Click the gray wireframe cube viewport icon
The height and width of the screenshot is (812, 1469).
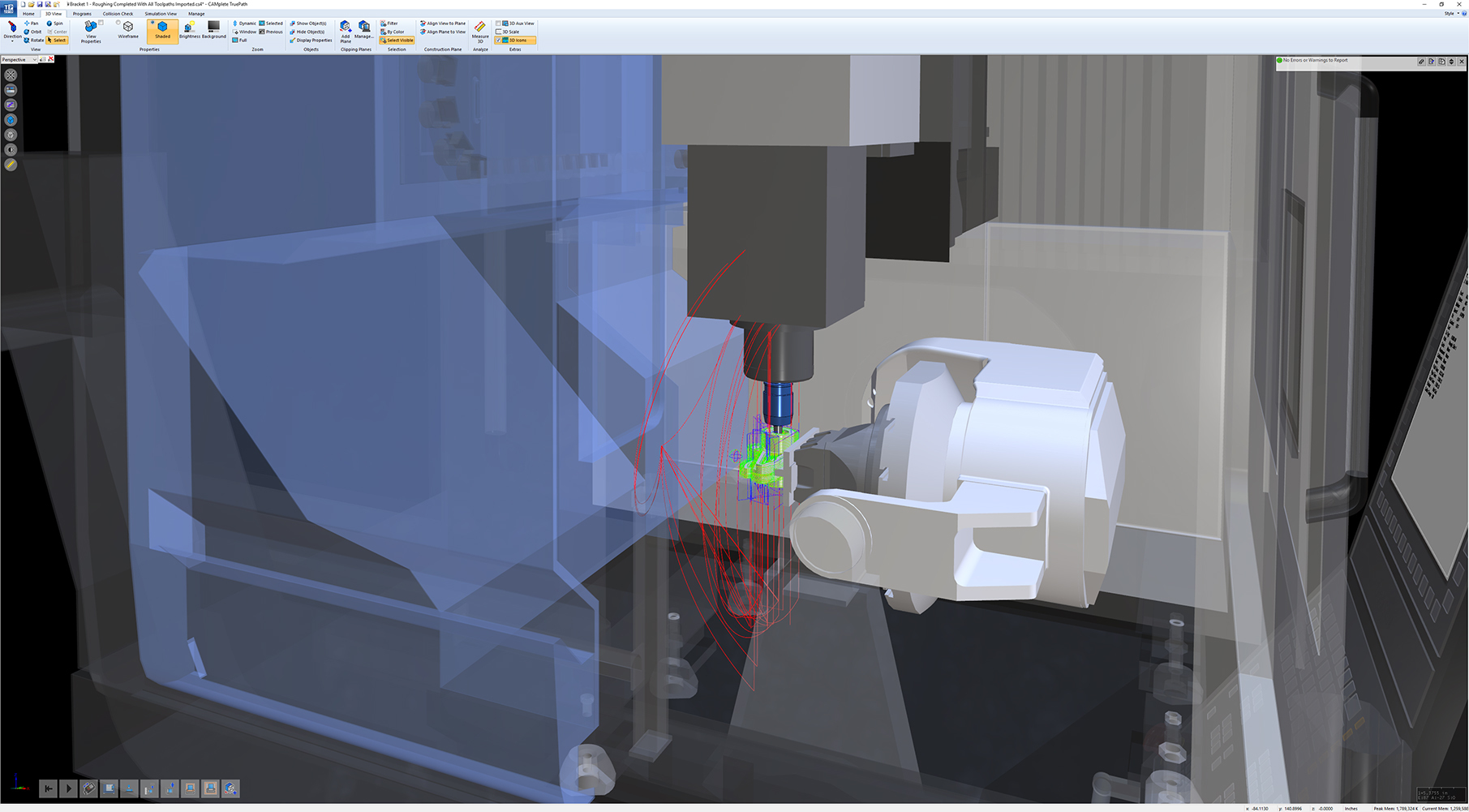pyautogui.click(x=11, y=135)
